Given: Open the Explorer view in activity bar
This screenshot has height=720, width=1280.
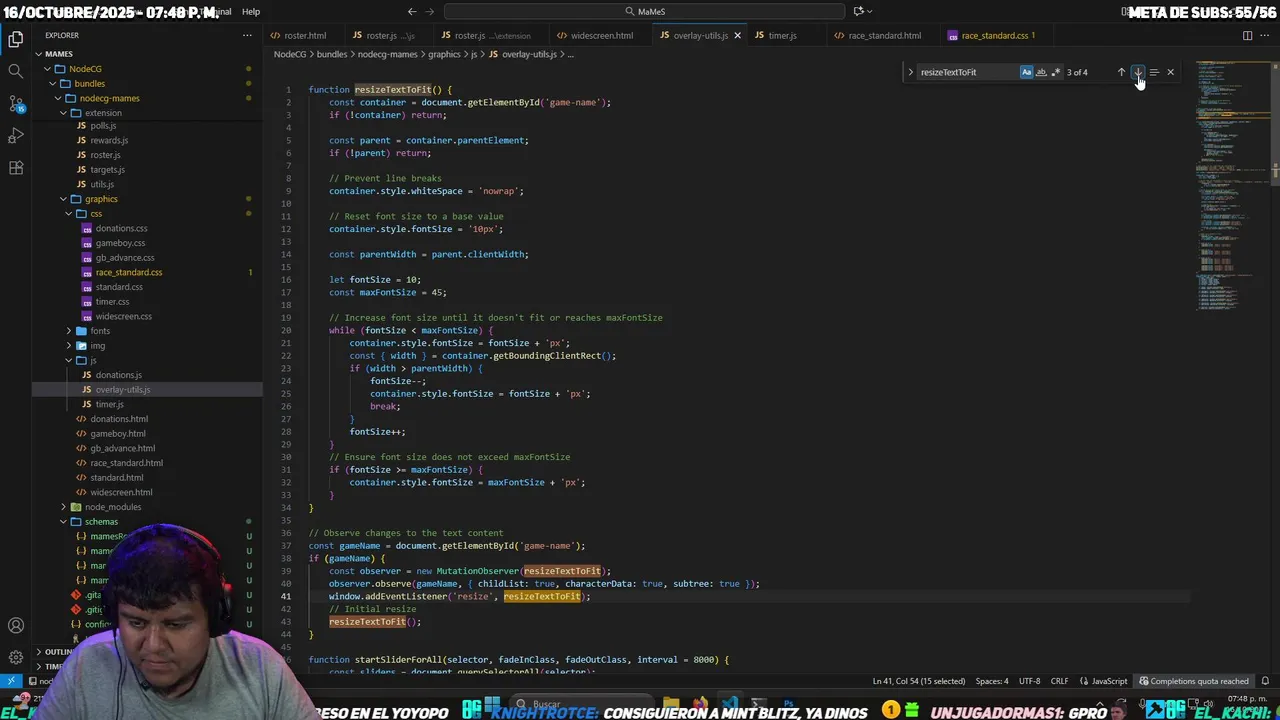Looking at the screenshot, I should click(16, 40).
